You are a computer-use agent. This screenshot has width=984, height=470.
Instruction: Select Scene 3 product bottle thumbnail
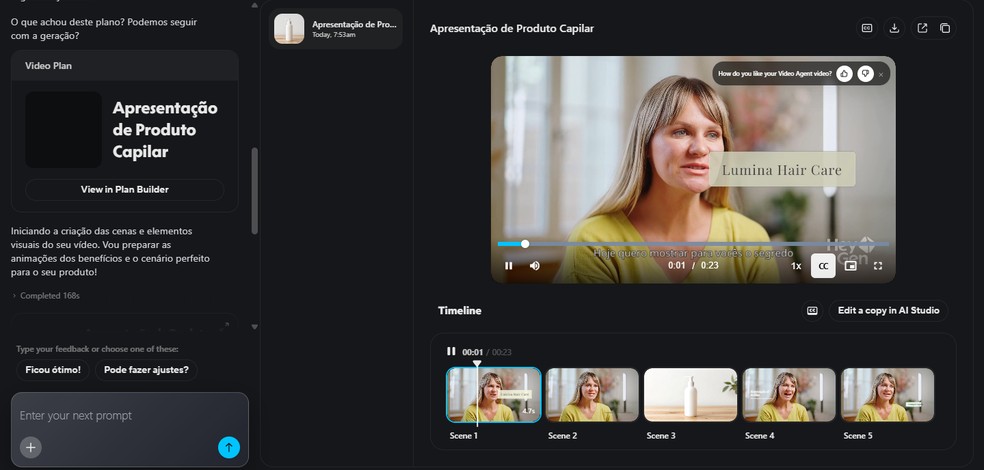690,394
